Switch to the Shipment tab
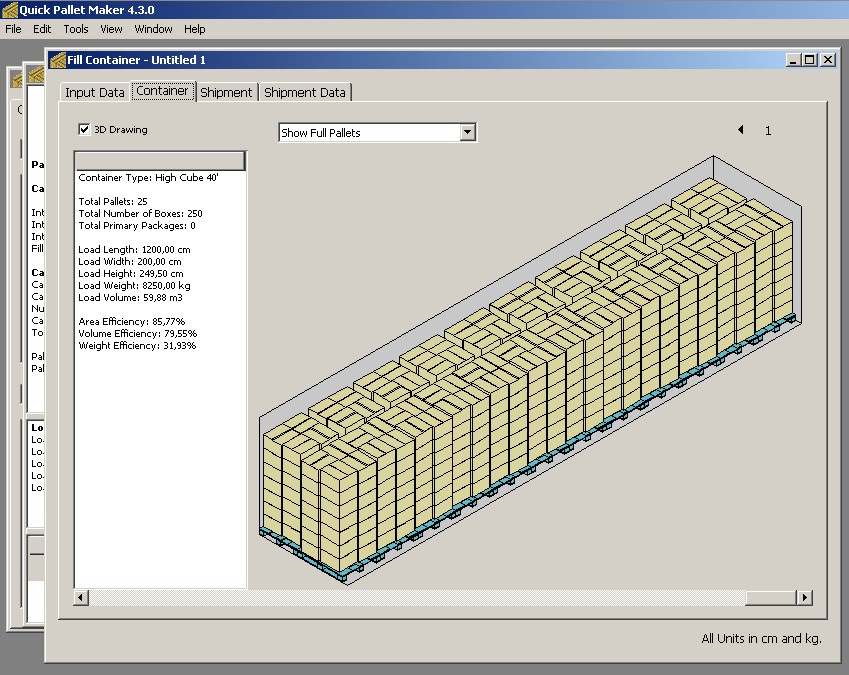Image resolution: width=849 pixels, height=675 pixels. [x=226, y=93]
